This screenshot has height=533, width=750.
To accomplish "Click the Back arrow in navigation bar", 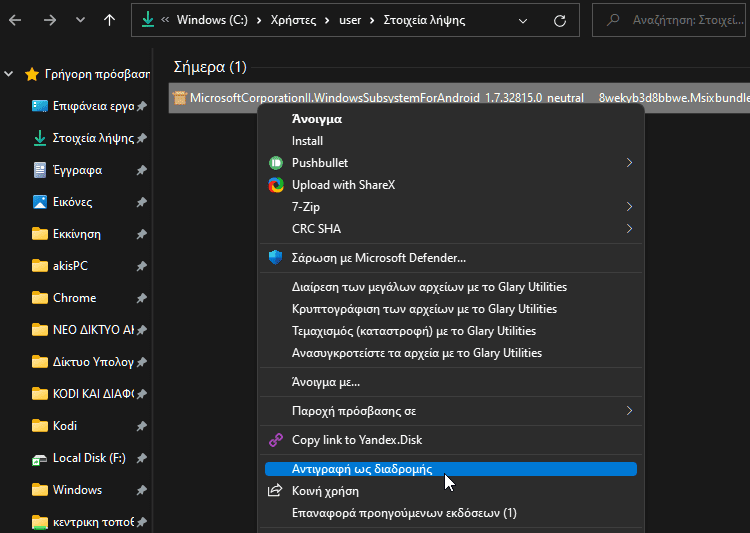I will pyautogui.click(x=15, y=20).
